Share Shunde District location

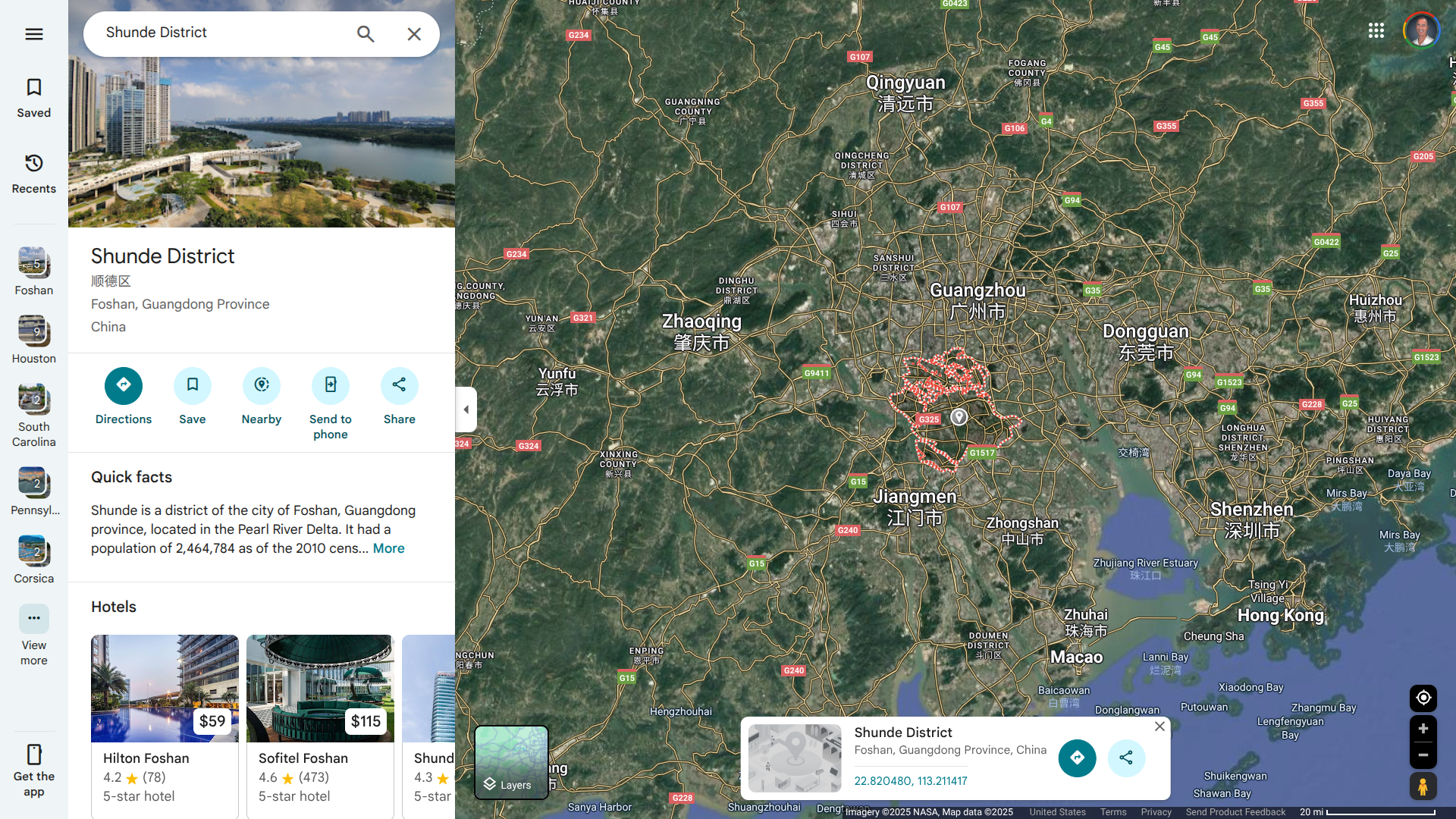point(399,386)
